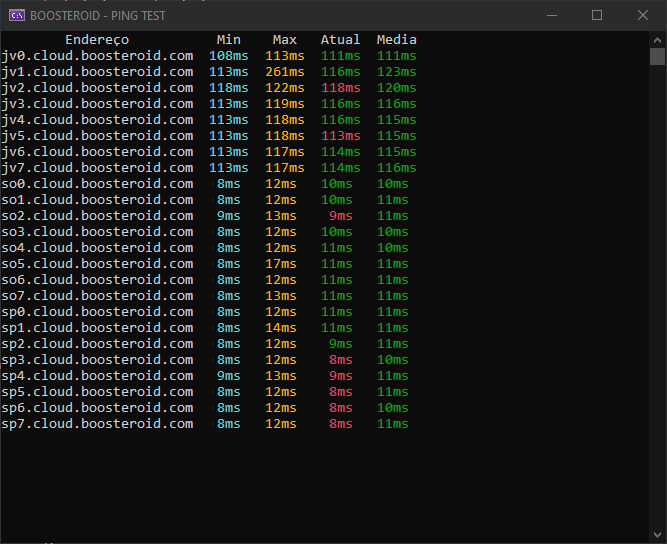Image resolution: width=667 pixels, height=544 pixels.
Task: Minimize the BOOSTEROID - PING TEST window
Action: 552,16
